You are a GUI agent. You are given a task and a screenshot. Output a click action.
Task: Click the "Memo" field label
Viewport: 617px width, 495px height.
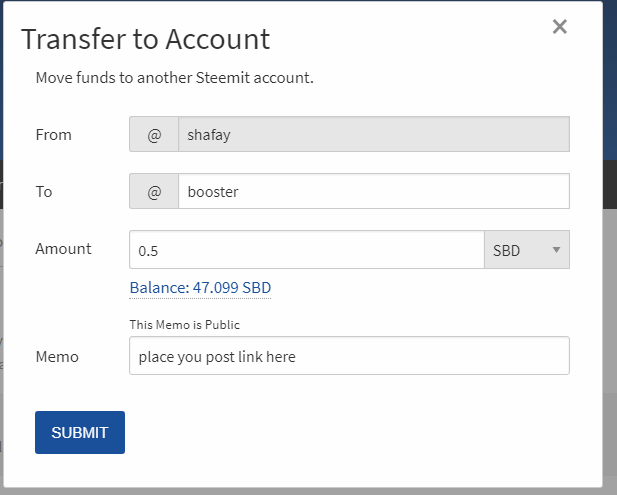[x=57, y=356]
